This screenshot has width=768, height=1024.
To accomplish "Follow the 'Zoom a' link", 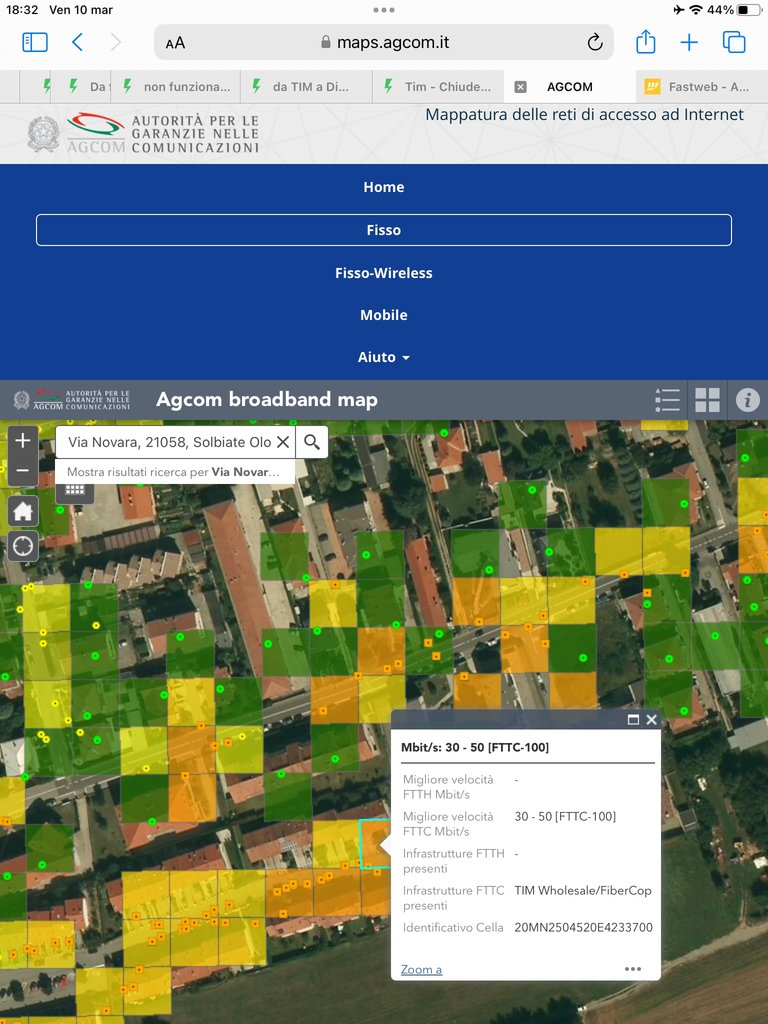I will pos(421,970).
